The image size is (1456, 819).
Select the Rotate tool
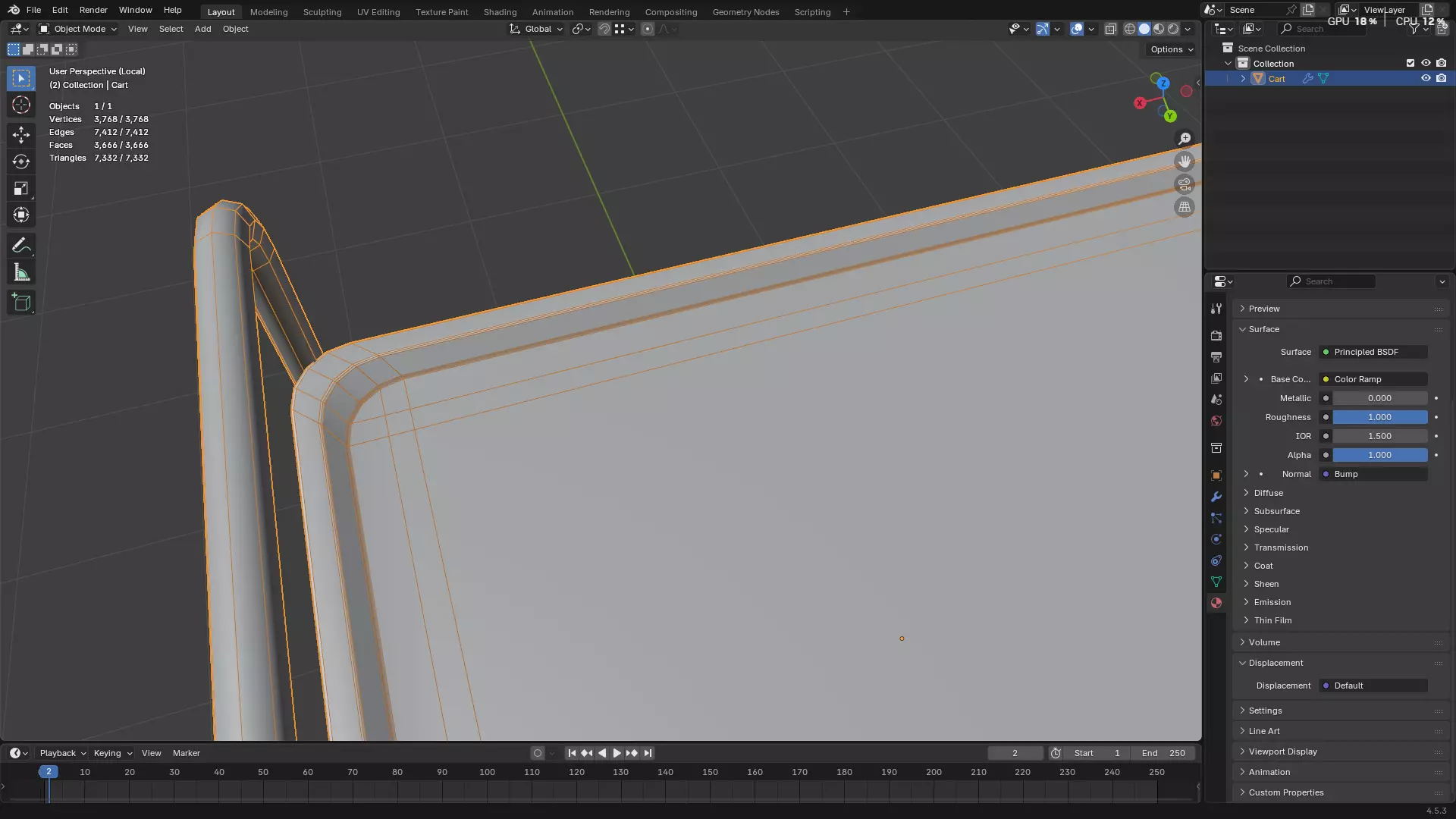[x=21, y=162]
